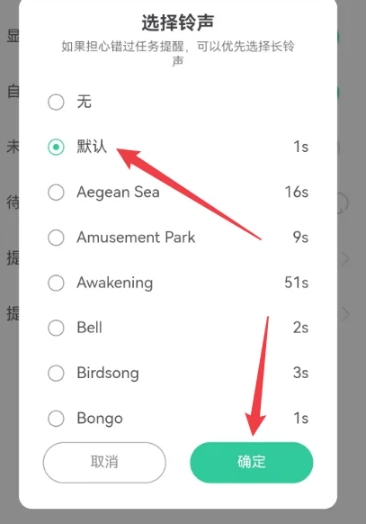Select the 默认 default ringtone radio
This screenshot has width=367, height=524.
(56, 147)
